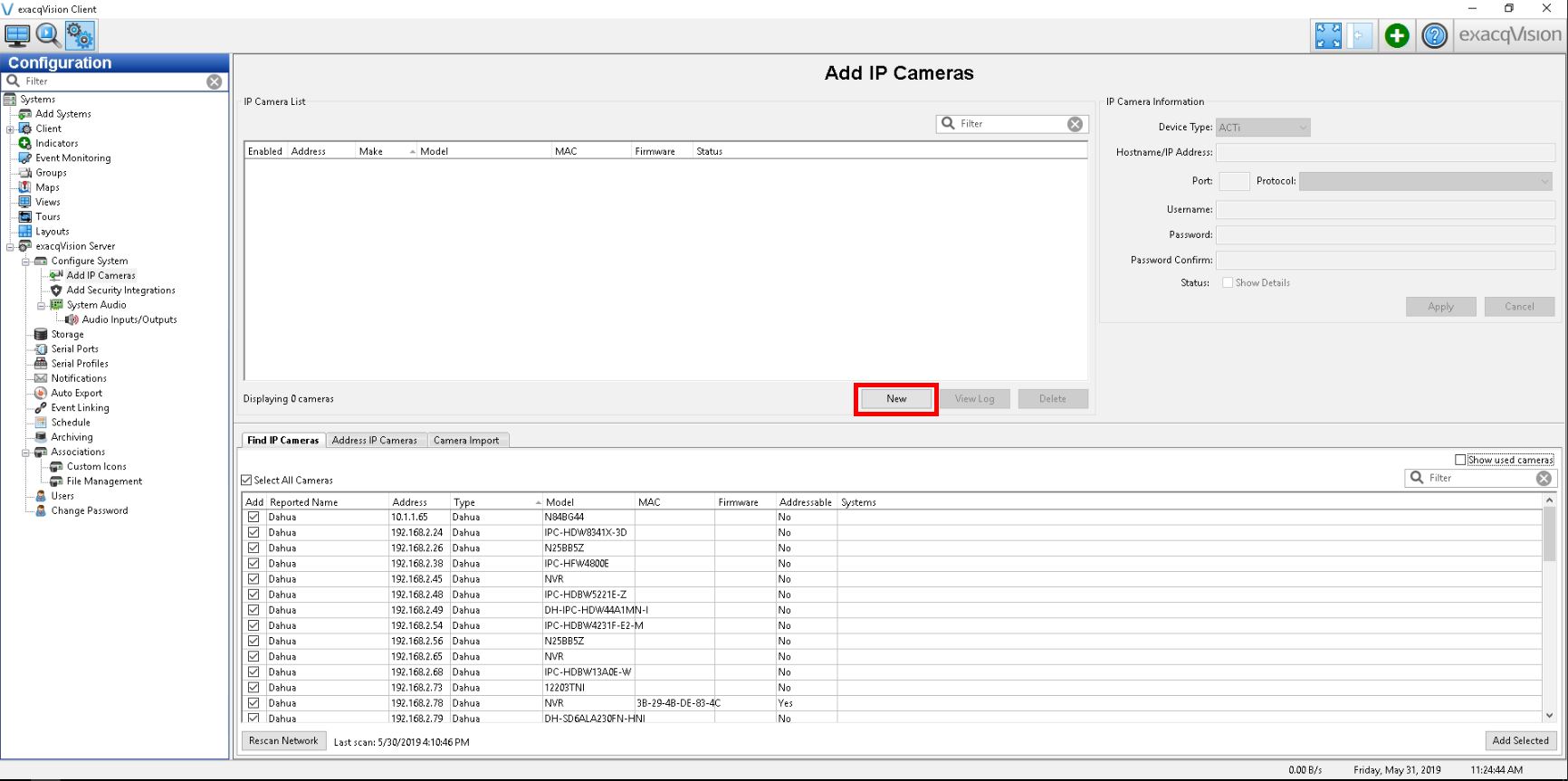Select Views in the tree
The height and width of the screenshot is (781, 1568).
(x=47, y=202)
